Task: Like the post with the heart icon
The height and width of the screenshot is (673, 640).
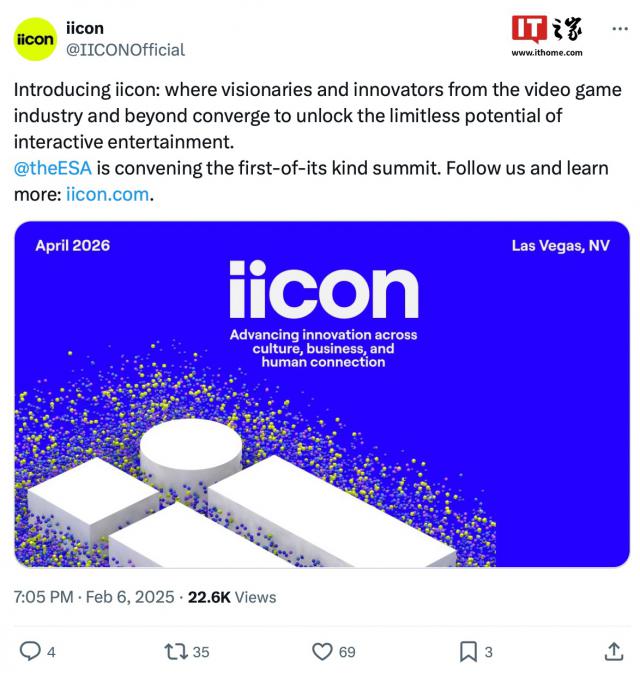Action: pos(322,651)
